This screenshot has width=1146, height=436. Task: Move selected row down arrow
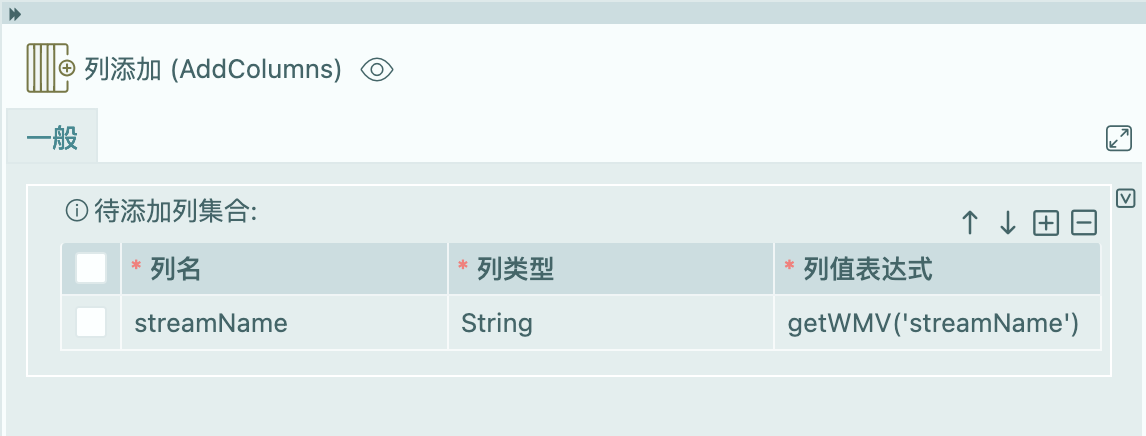[1008, 223]
